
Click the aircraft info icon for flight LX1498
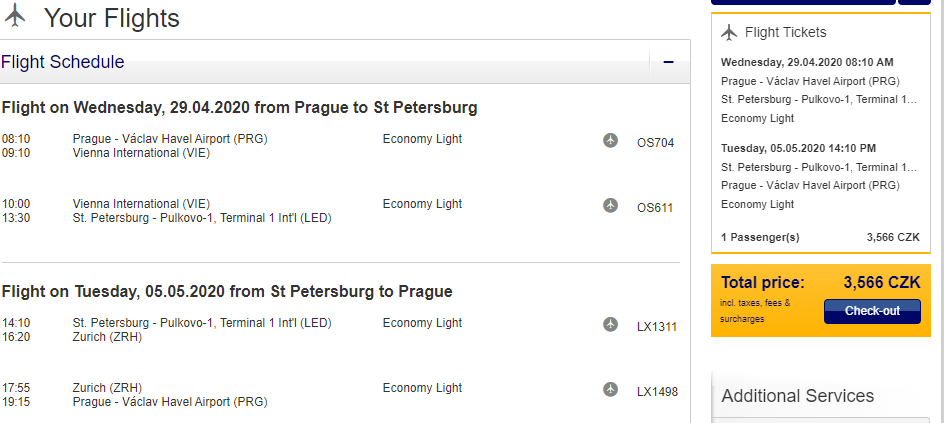coord(610,389)
